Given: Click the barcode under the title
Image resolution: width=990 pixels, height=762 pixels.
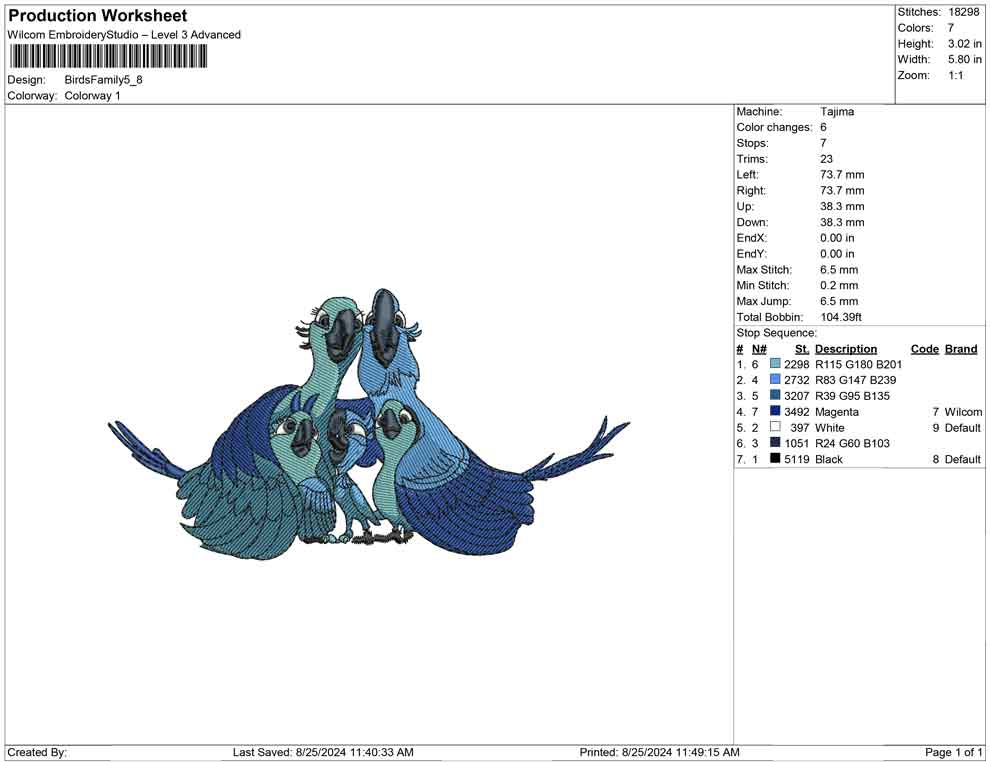Looking at the screenshot, I should (x=108, y=57).
